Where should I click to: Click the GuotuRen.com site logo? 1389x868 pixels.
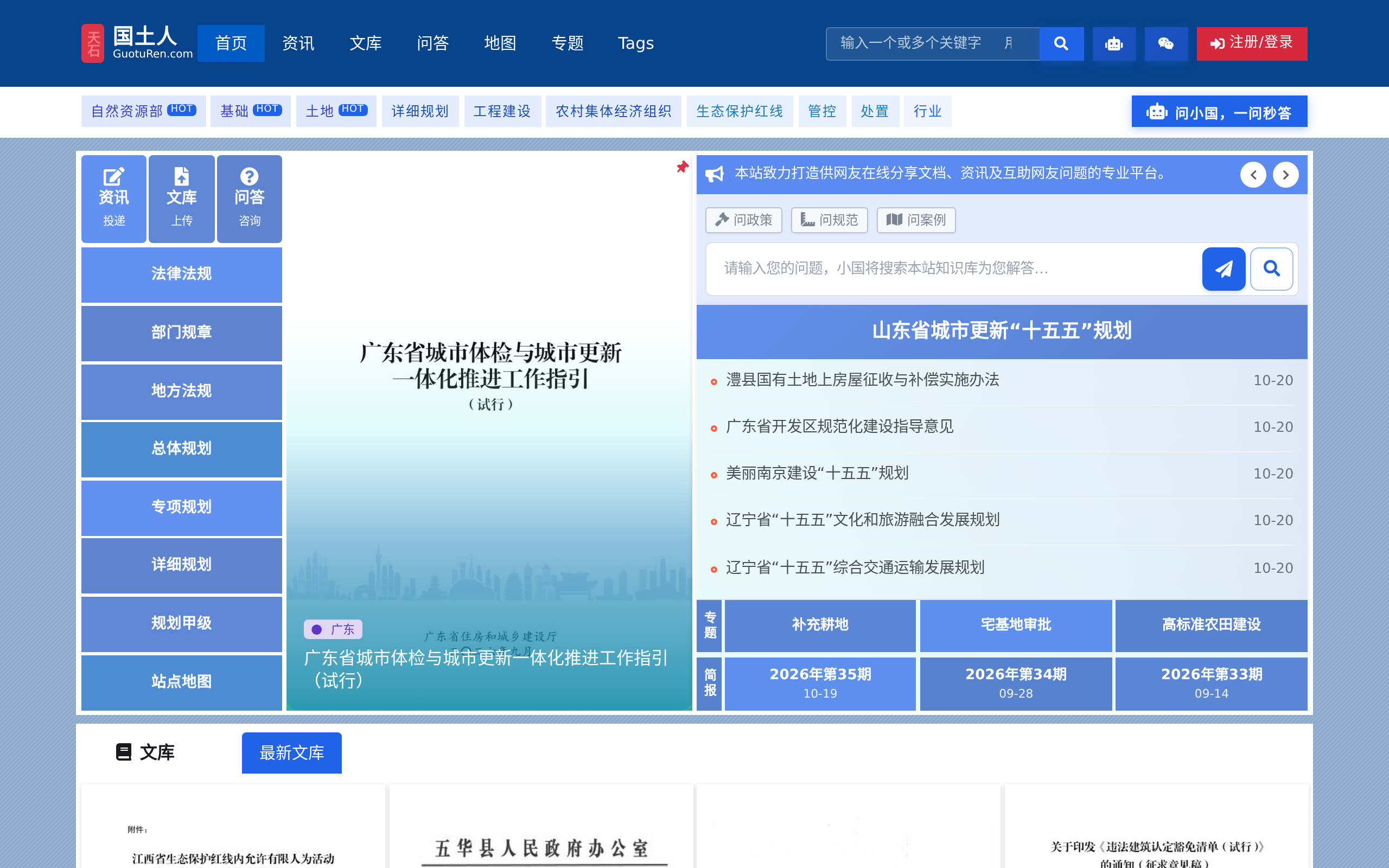point(137,43)
